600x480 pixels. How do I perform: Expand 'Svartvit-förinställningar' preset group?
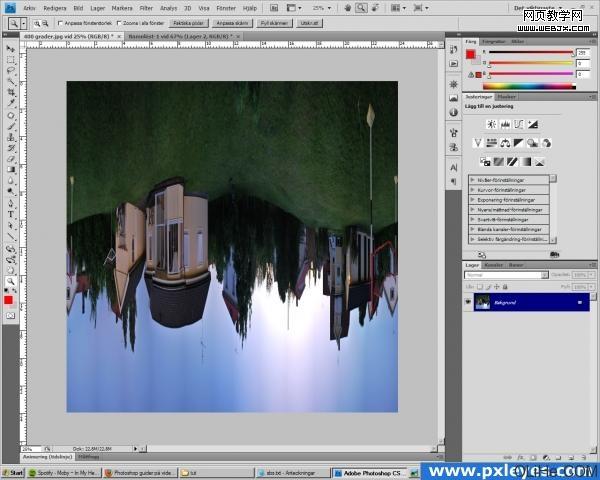[x=473, y=219]
